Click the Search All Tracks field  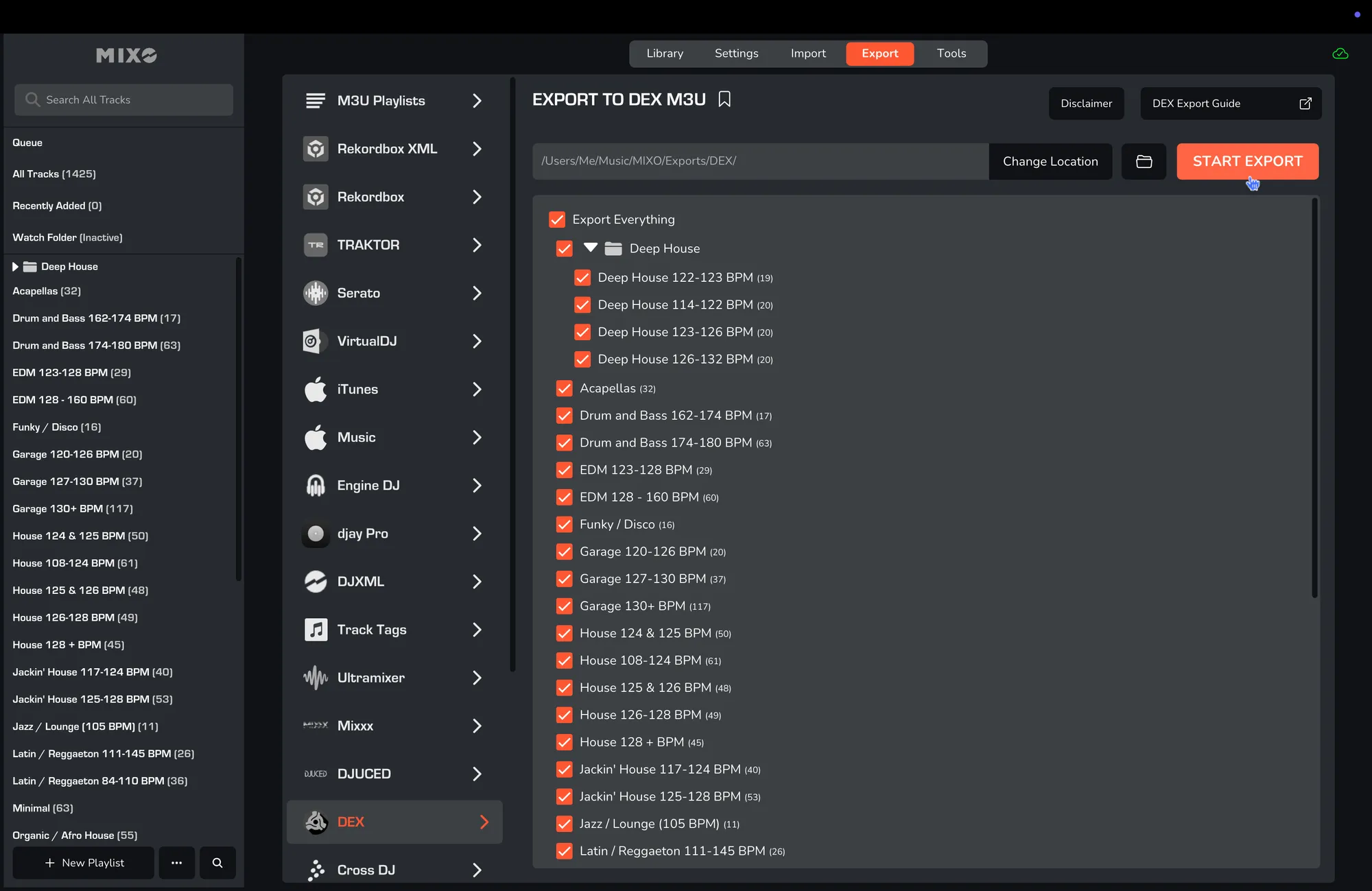point(124,100)
